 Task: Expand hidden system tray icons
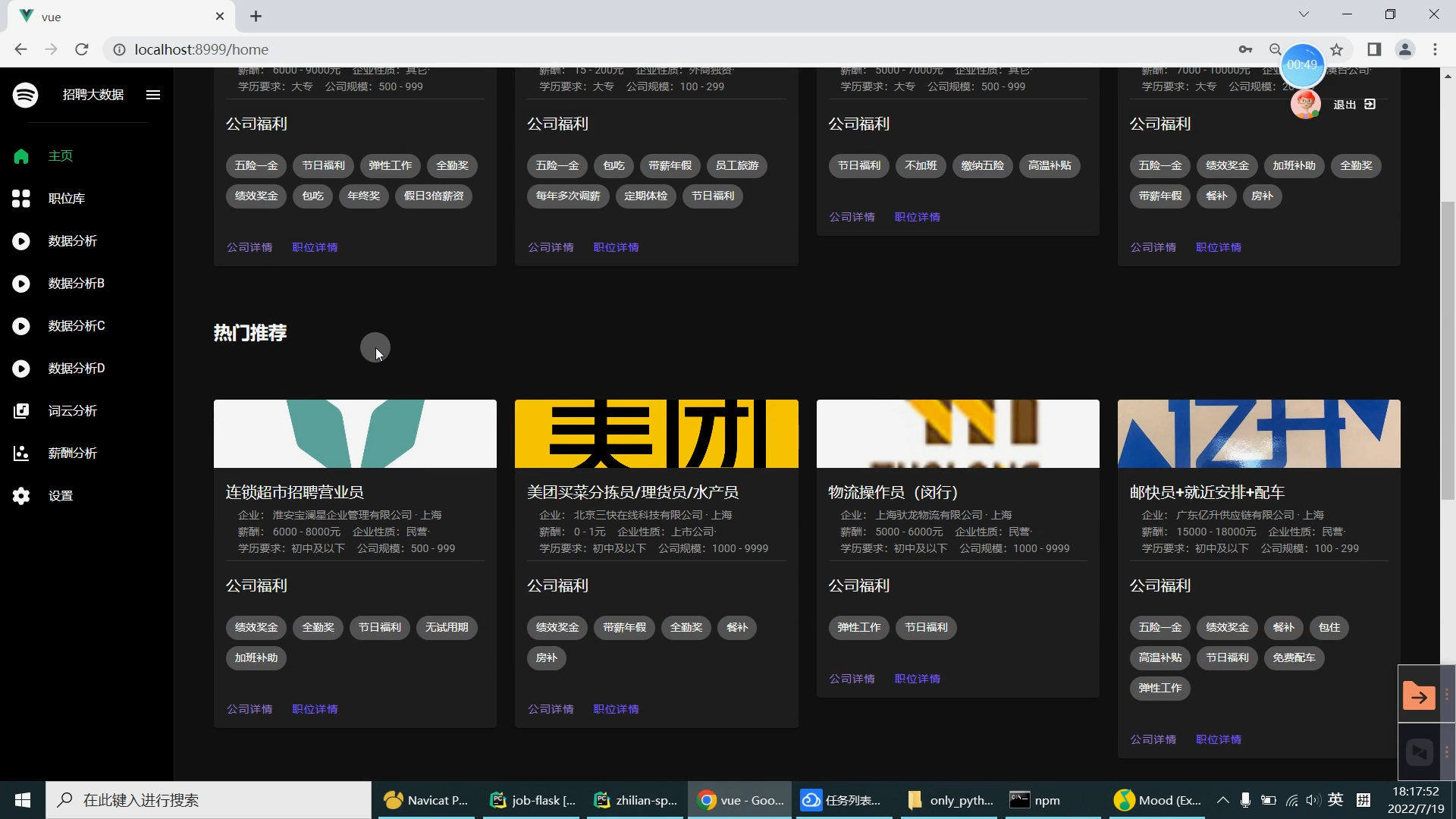point(1222,800)
